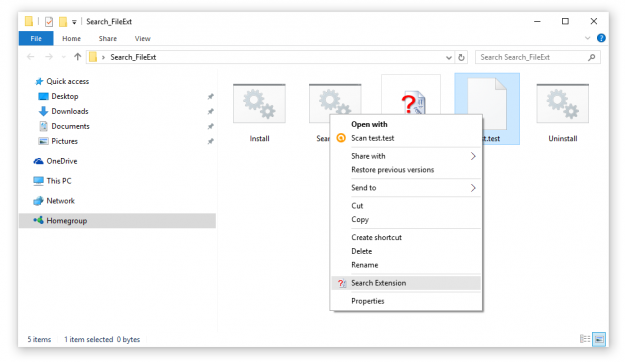Image resolution: width=625 pixels, height=362 pixels.
Task: Select Downloads in Quick access
Action: point(69,111)
